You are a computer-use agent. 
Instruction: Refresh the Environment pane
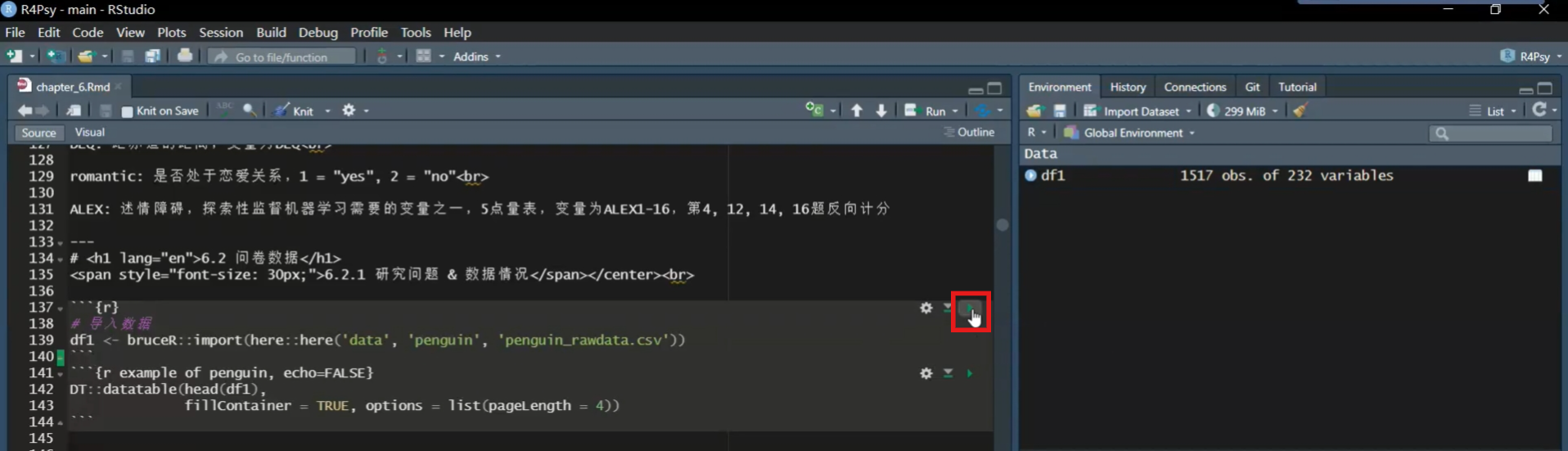pos(1539,110)
